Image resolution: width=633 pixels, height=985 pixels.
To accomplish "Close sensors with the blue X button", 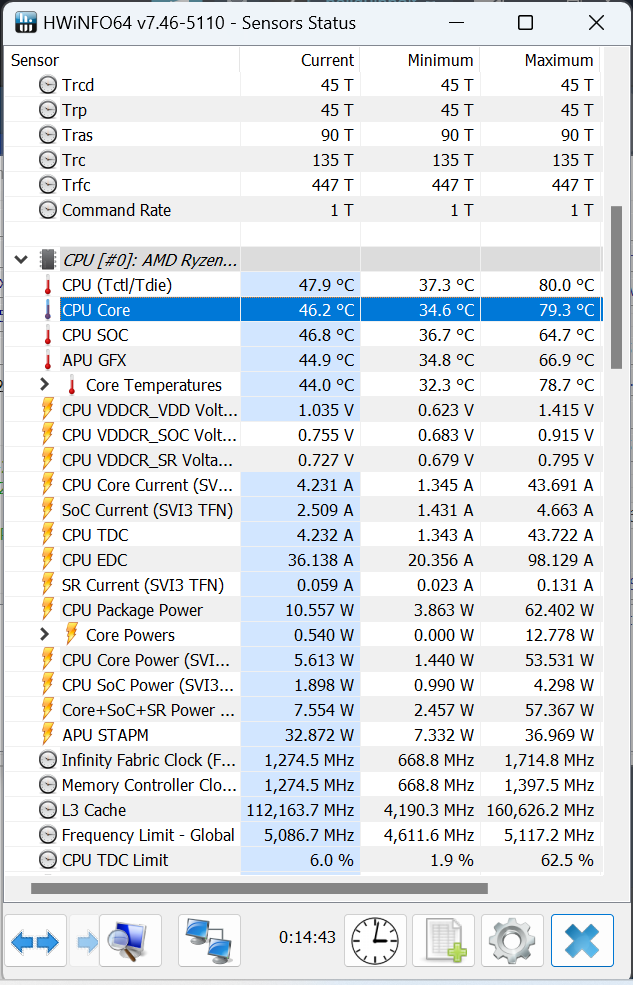I will point(582,940).
